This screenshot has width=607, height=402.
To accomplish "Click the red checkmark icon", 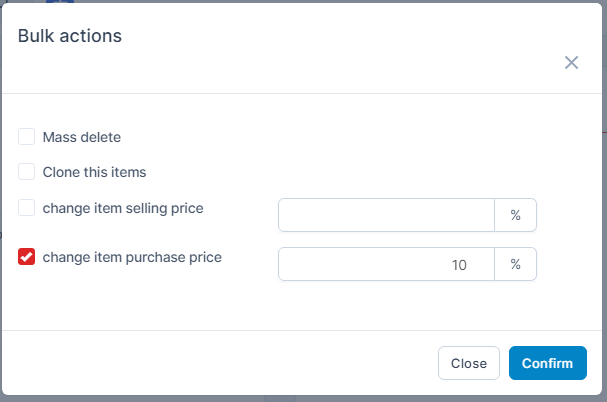I will [x=27, y=257].
